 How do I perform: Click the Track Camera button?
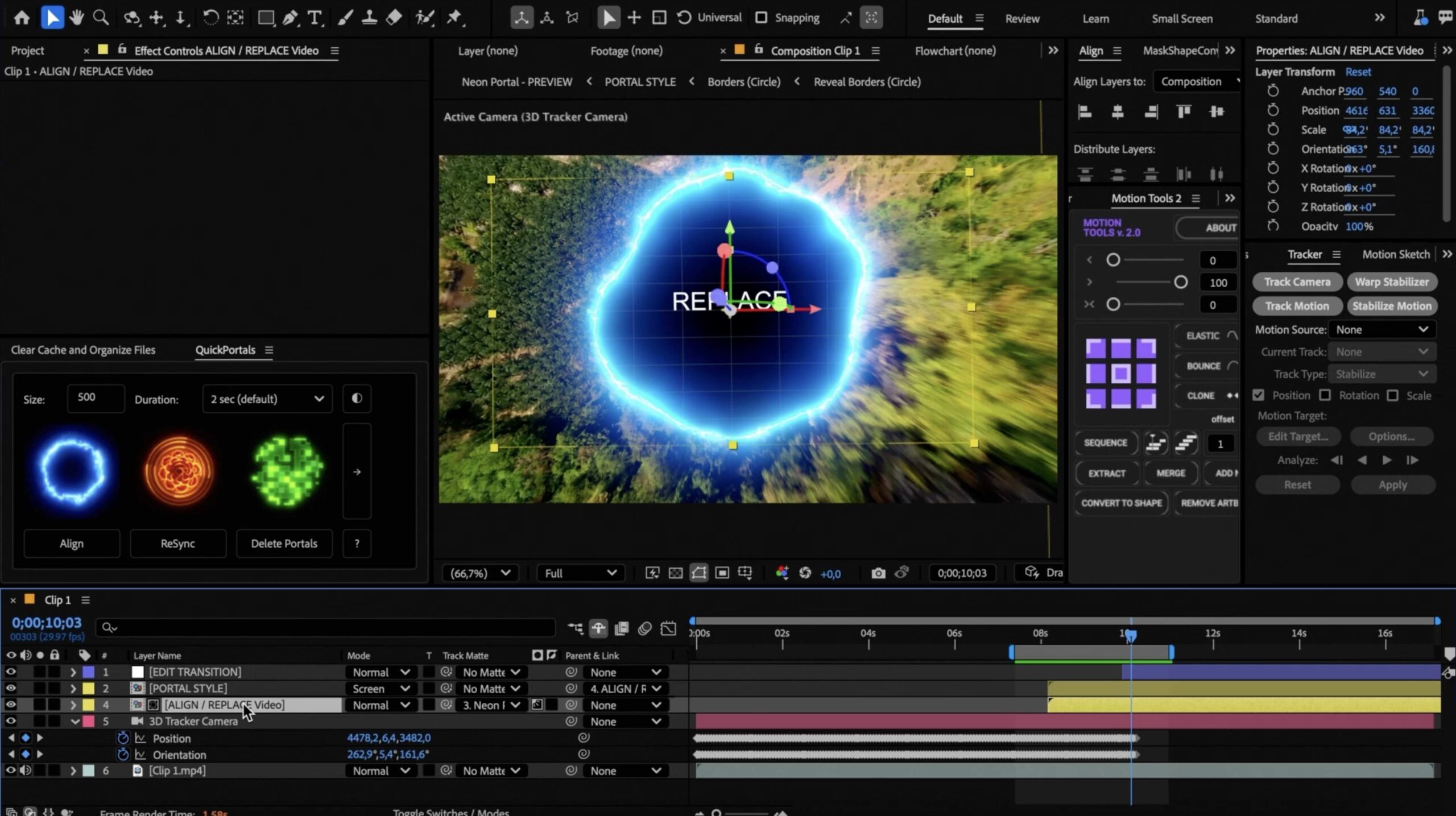coord(1297,281)
